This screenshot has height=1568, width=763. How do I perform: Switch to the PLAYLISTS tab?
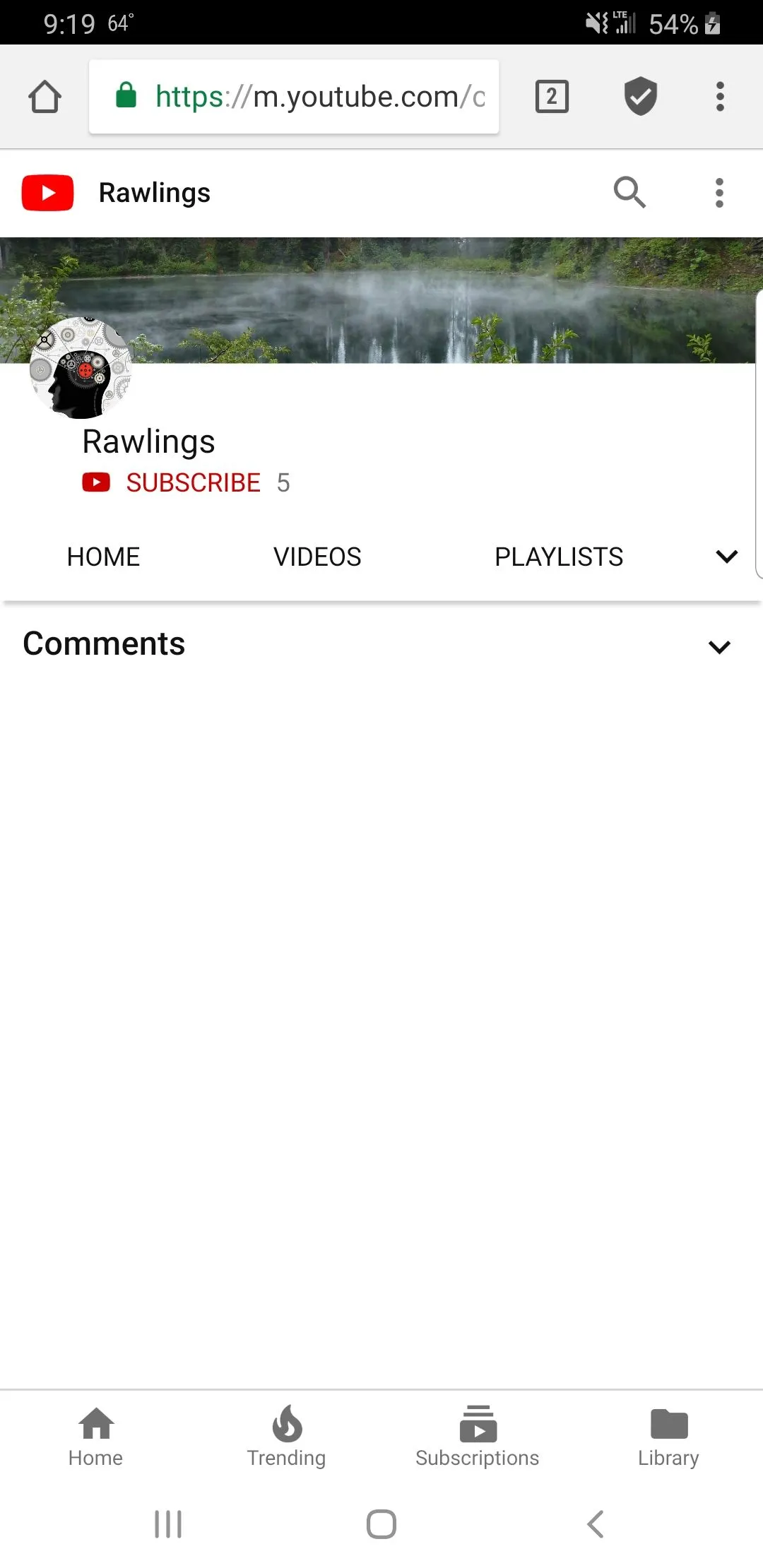pos(559,557)
